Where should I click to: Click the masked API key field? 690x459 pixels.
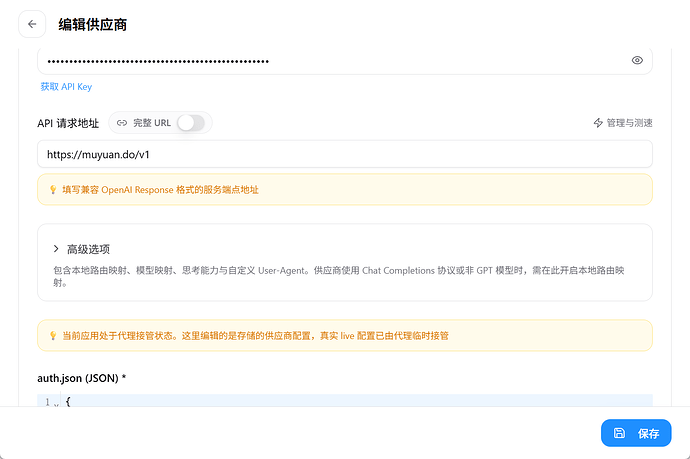pyautogui.click(x=345, y=61)
